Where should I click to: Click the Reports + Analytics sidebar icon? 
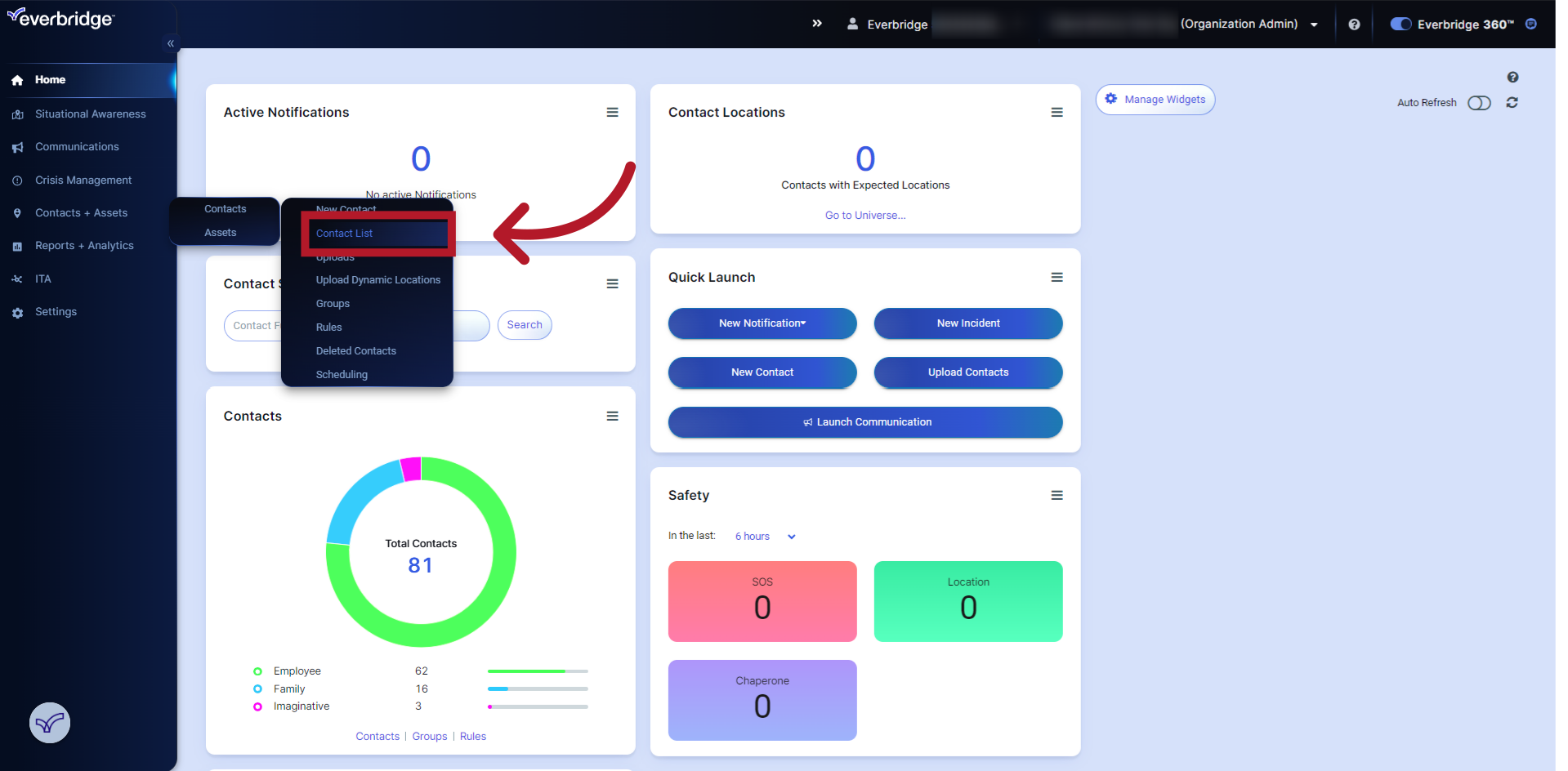pyautogui.click(x=17, y=246)
